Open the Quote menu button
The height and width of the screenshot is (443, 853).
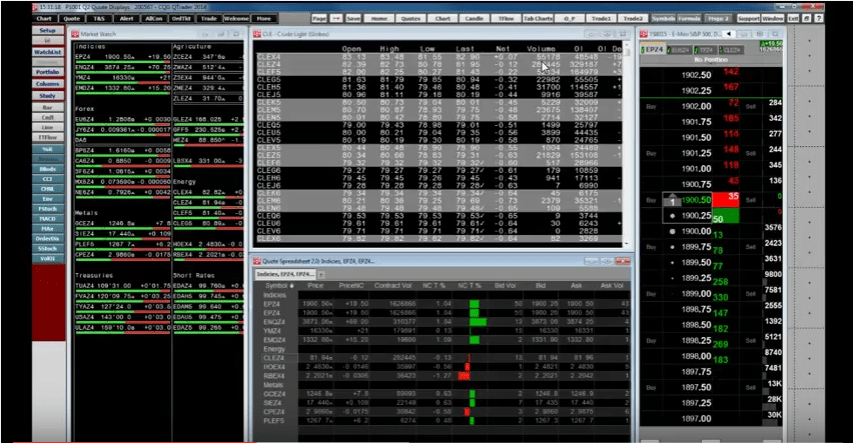tap(72, 19)
